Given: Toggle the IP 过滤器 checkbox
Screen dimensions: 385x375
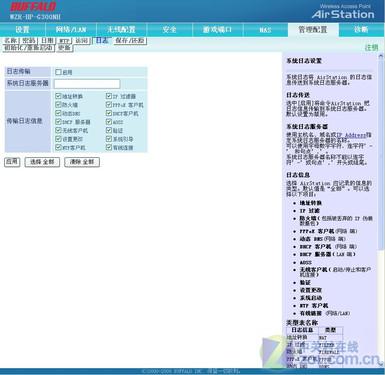Looking at the screenshot, I should pyautogui.click(x=109, y=96).
